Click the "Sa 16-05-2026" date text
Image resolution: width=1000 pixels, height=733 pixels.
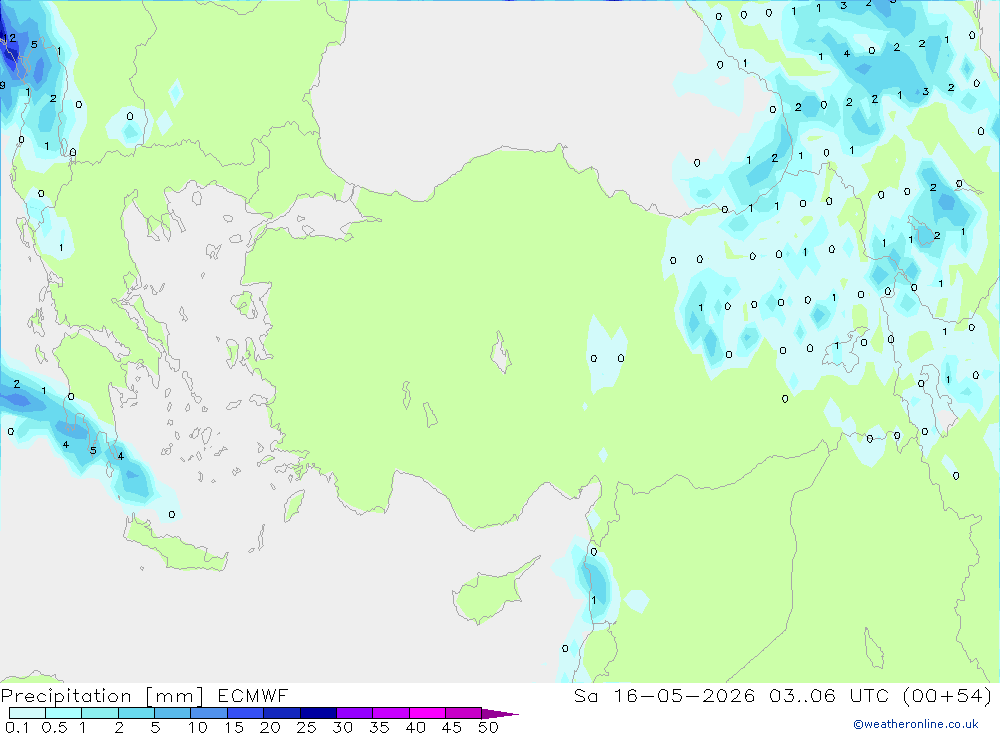click(x=665, y=696)
